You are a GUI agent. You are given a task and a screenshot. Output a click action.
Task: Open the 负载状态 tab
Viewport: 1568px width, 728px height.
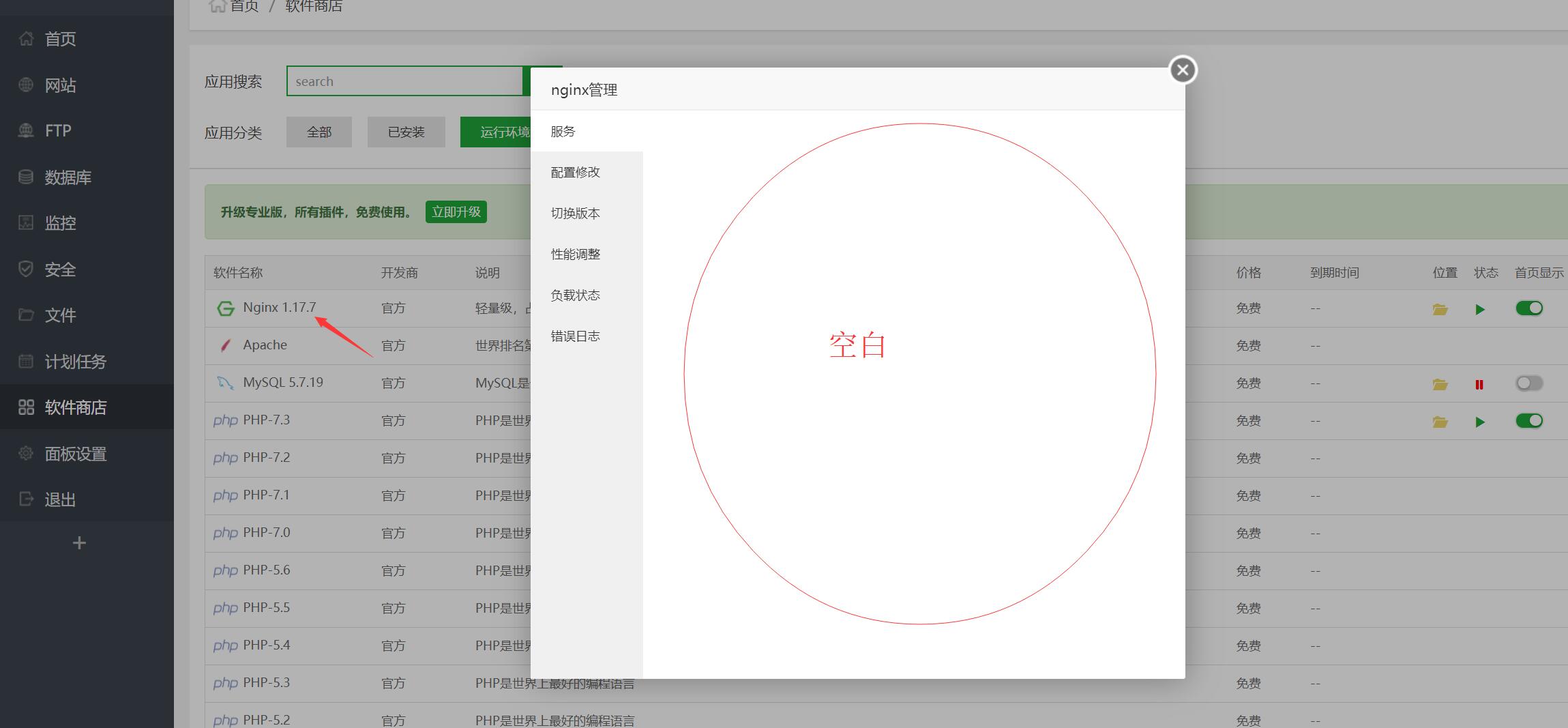[587, 295]
